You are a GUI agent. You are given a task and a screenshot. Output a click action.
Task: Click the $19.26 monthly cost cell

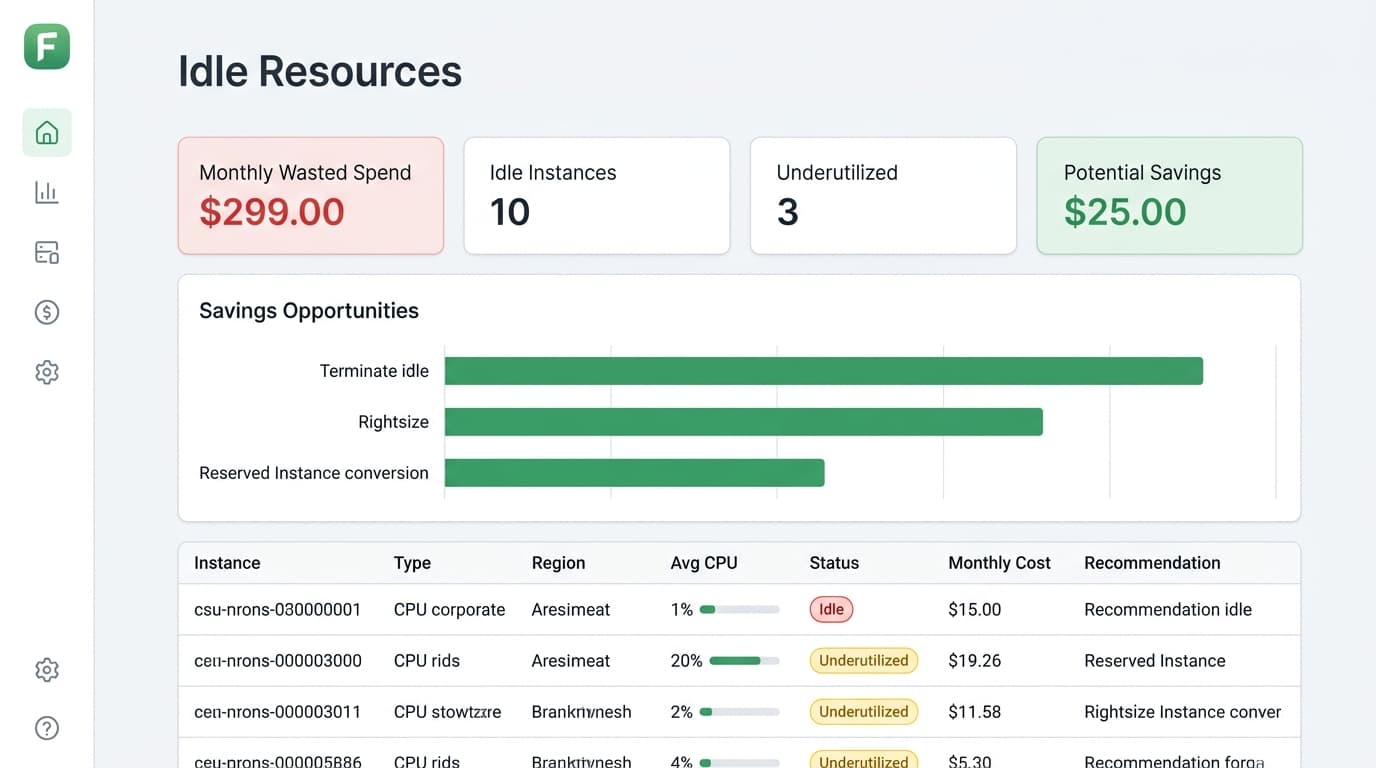coord(974,661)
